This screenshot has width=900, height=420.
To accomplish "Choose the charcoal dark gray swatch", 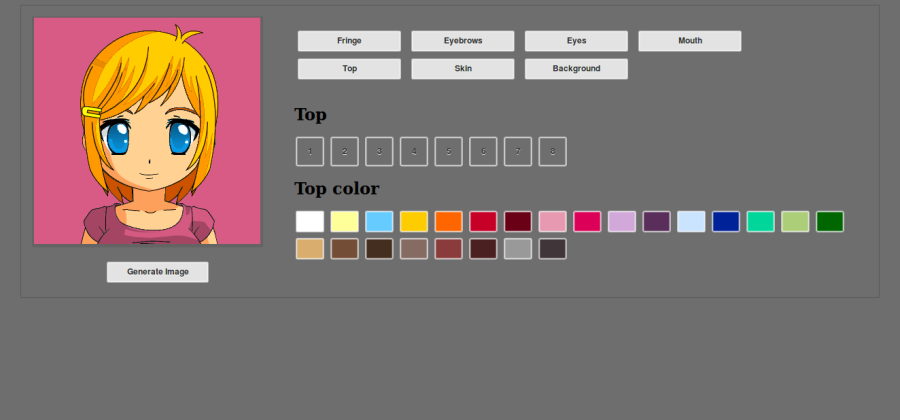I will click(553, 249).
